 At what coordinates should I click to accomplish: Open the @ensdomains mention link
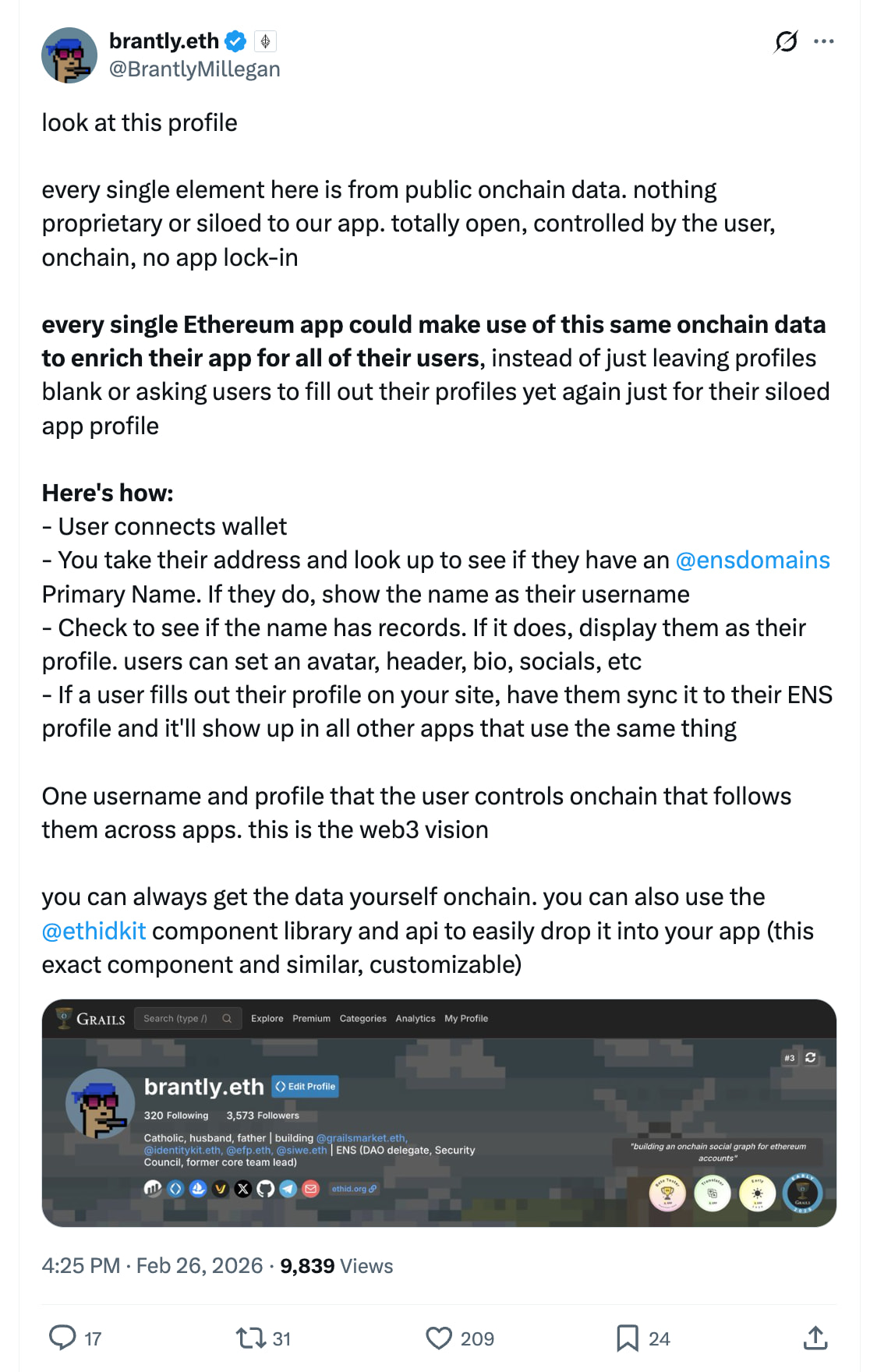tap(752, 560)
